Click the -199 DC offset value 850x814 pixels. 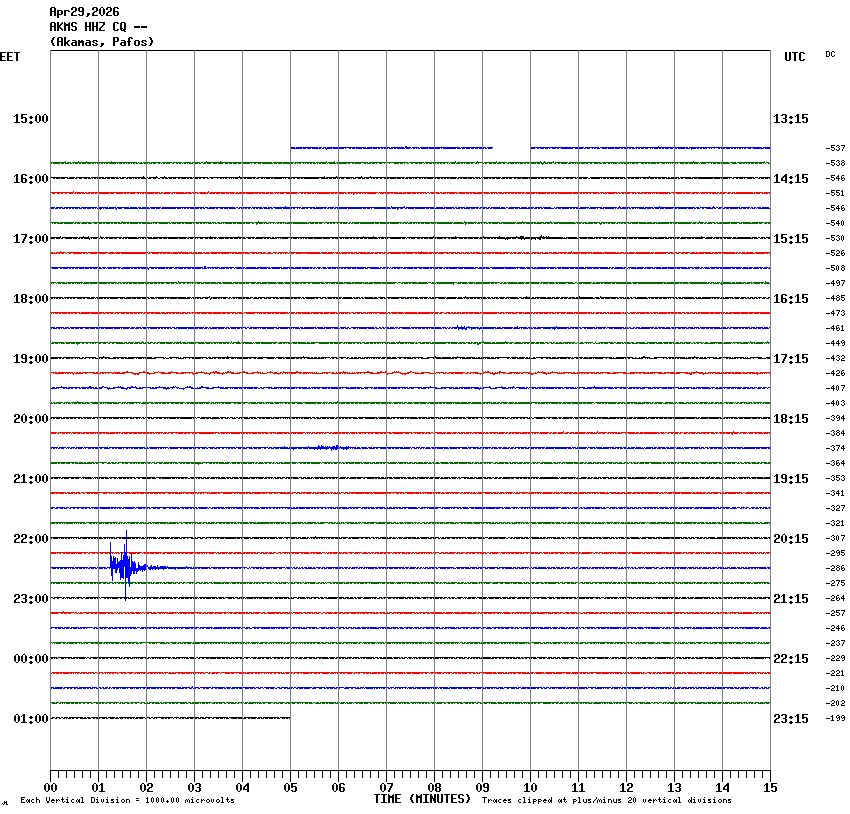835,718
